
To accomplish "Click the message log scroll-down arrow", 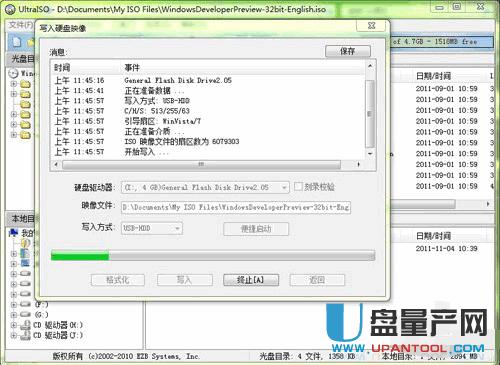I will point(370,154).
